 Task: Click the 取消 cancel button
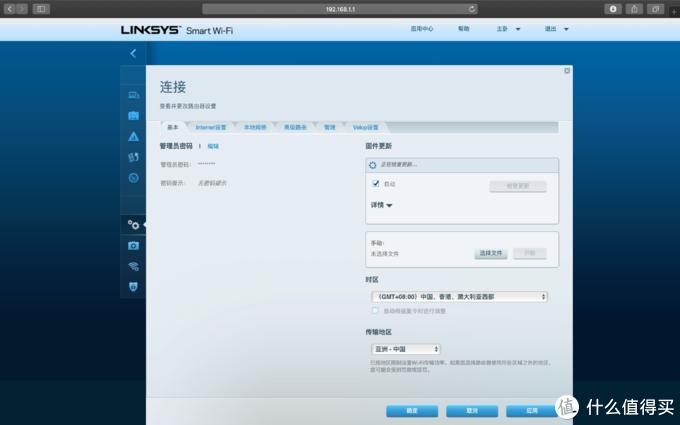[x=472, y=411]
